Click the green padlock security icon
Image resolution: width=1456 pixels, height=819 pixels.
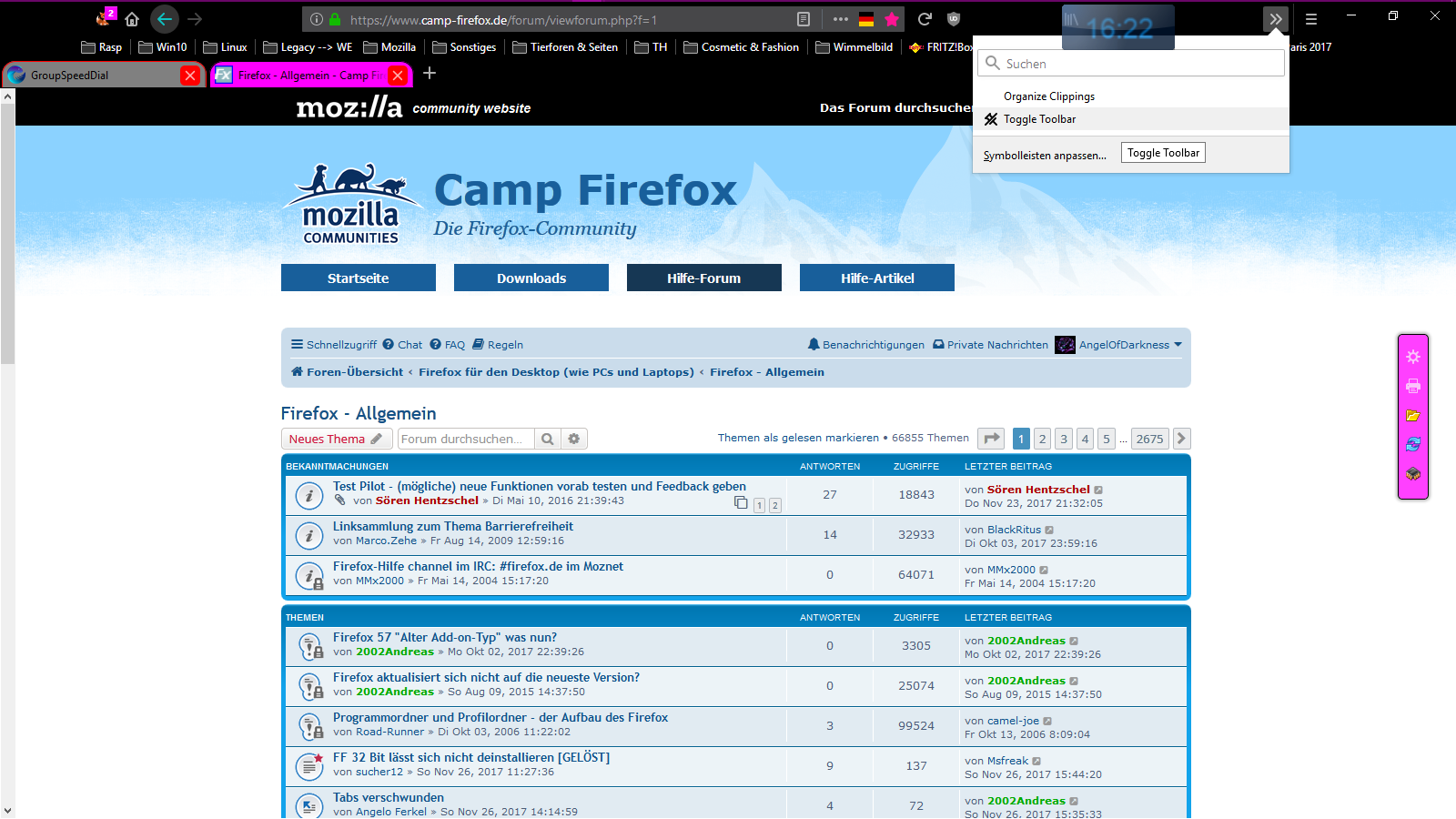coord(335,19)
